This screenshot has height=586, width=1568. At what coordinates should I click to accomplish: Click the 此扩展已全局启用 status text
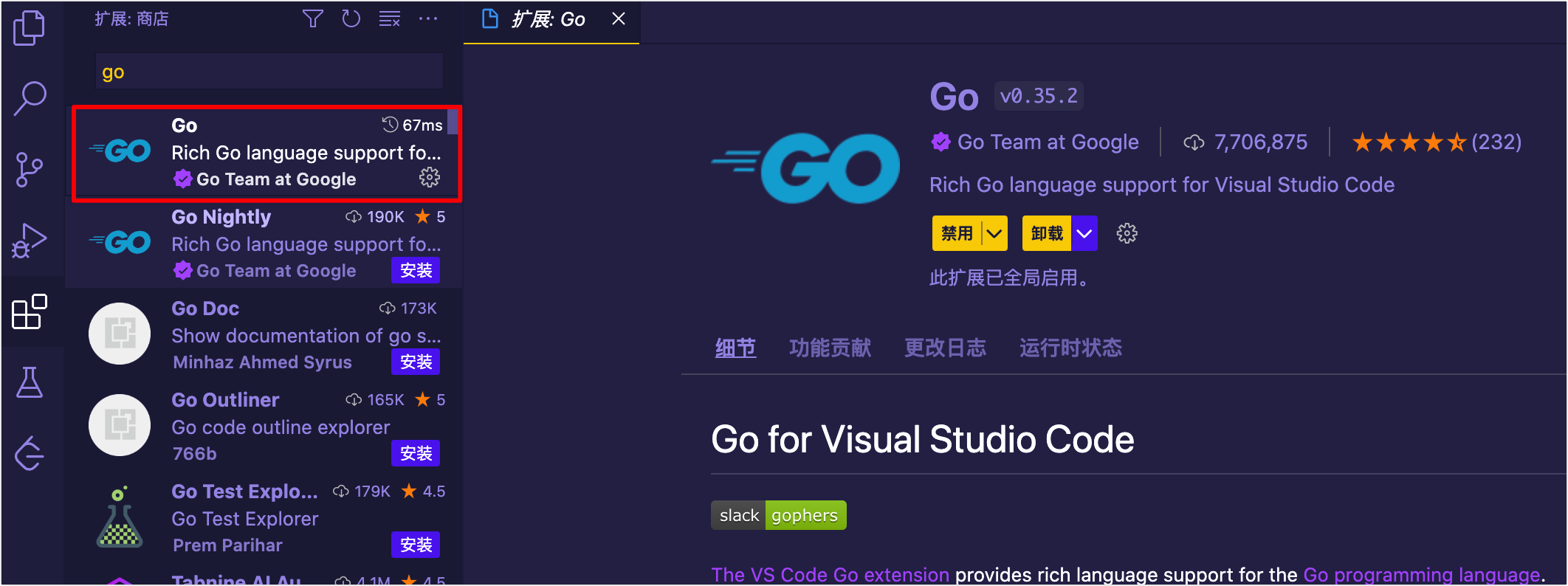[1009, 278]
